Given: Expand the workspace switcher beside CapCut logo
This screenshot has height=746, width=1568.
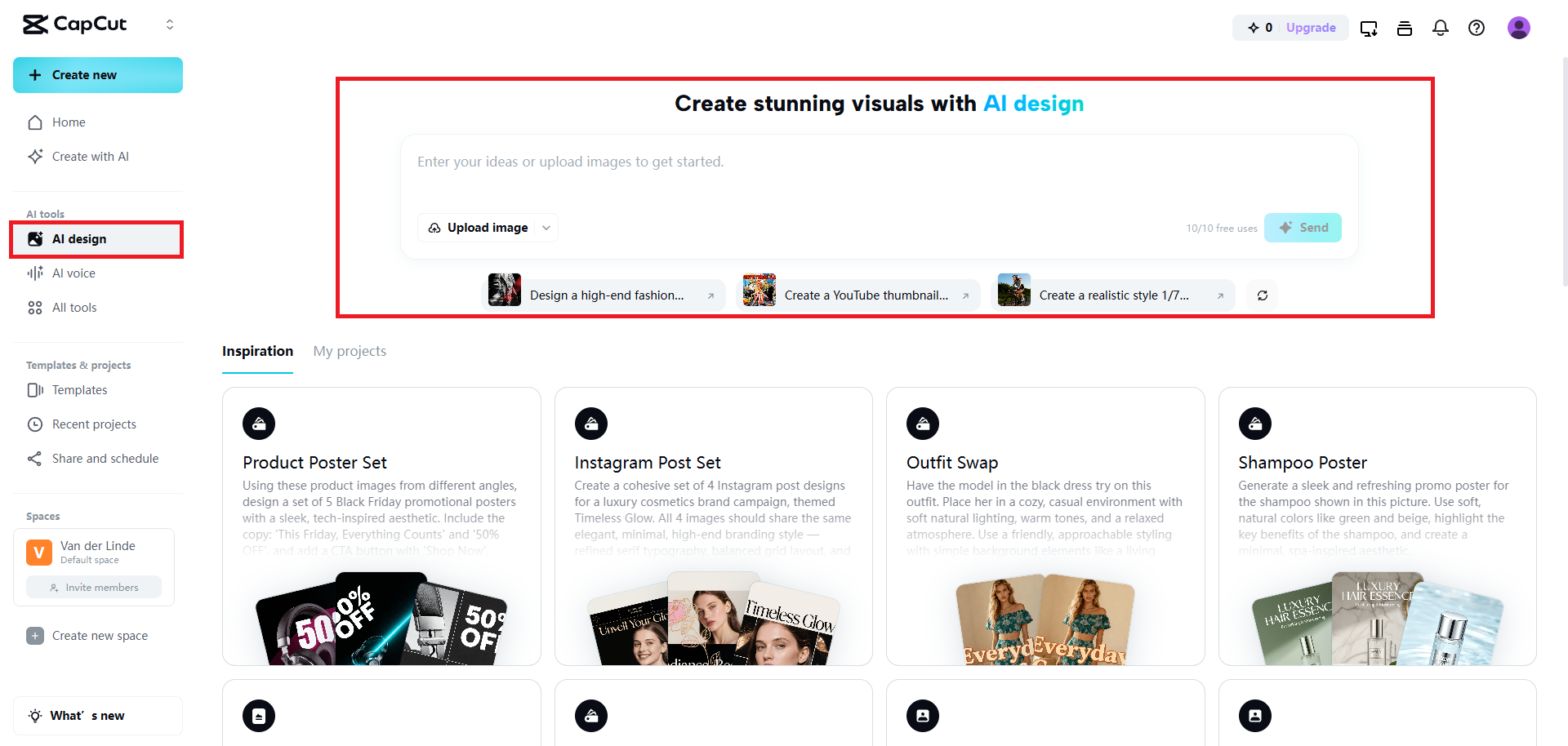Looking at the screenshot, I should coord(170,24).
